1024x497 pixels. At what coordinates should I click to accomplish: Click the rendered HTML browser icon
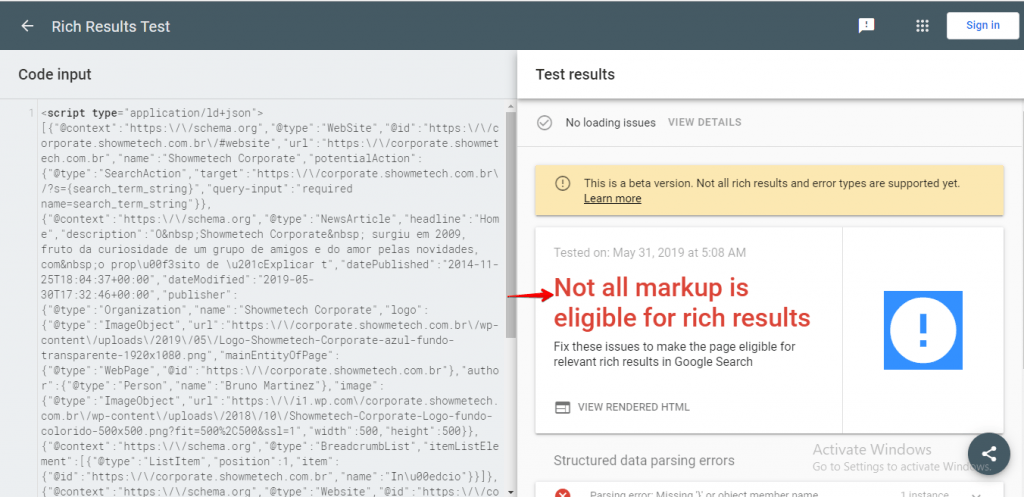pyautogui.click(x=562, y=407)
